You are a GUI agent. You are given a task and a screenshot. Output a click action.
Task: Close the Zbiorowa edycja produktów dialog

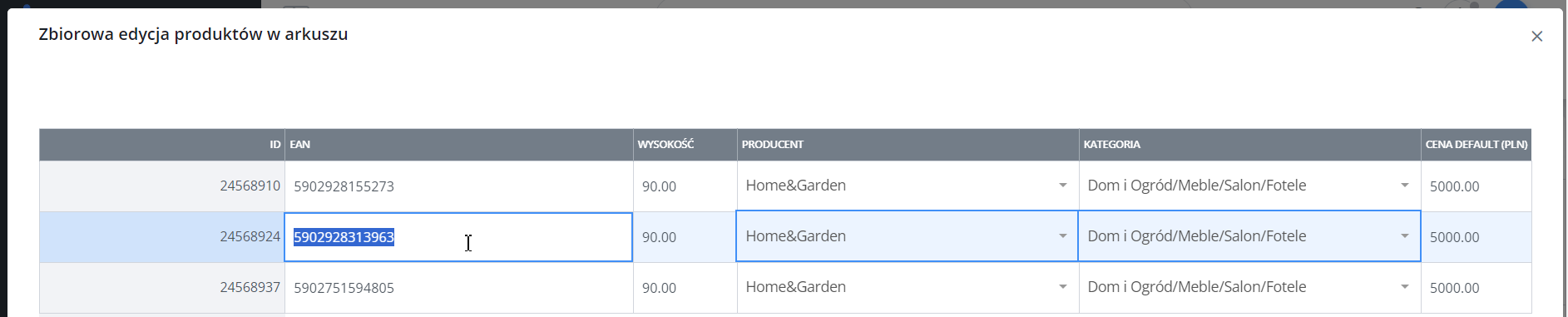tap(1536, 36)
